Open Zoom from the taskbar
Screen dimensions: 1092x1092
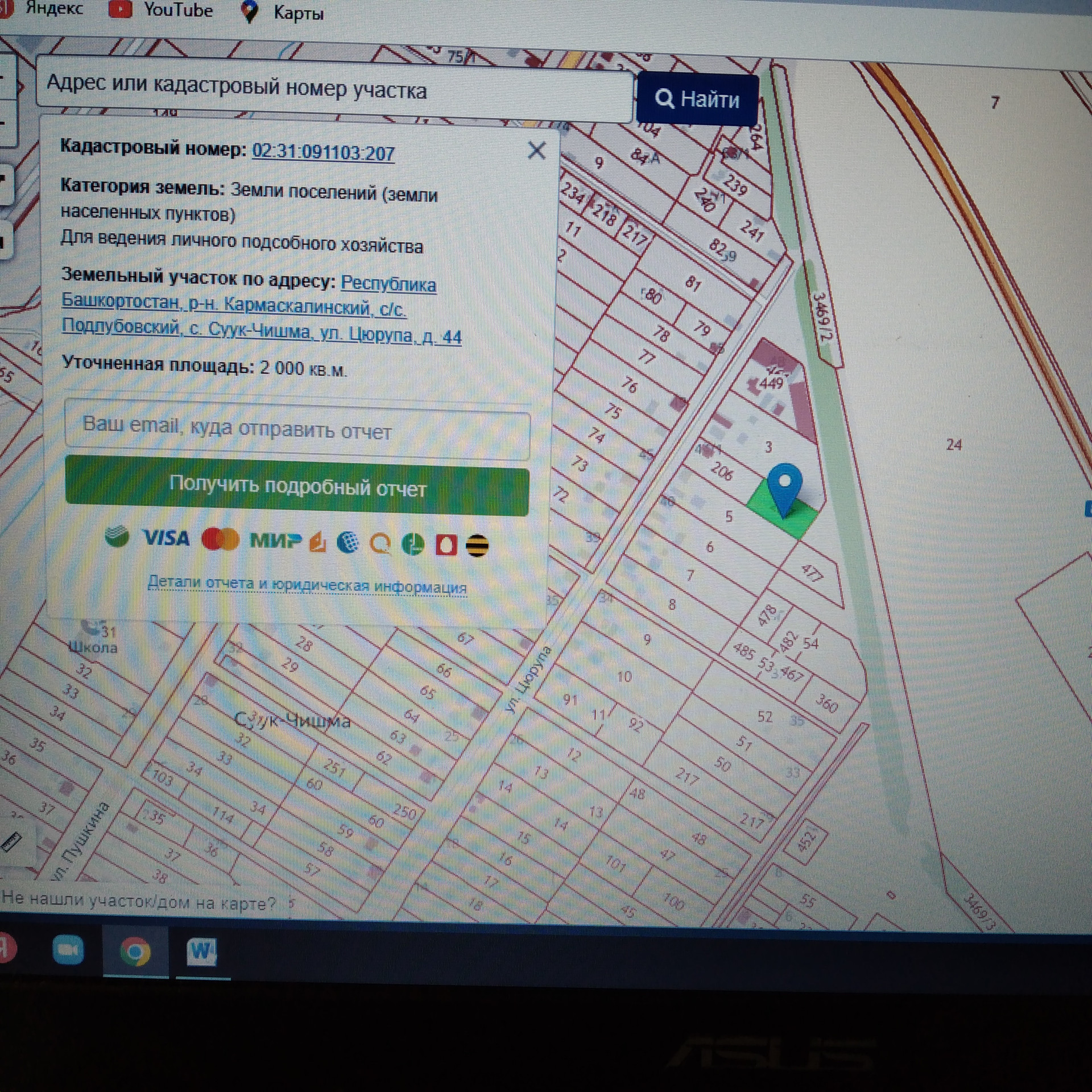pos(68,950)
